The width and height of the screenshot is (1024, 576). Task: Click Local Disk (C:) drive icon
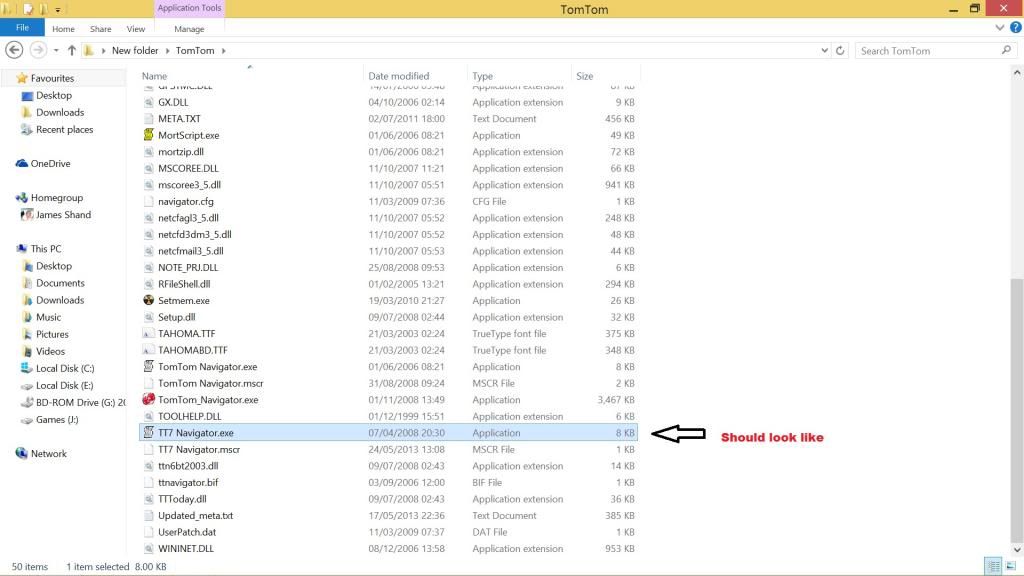tap(27, 368)
